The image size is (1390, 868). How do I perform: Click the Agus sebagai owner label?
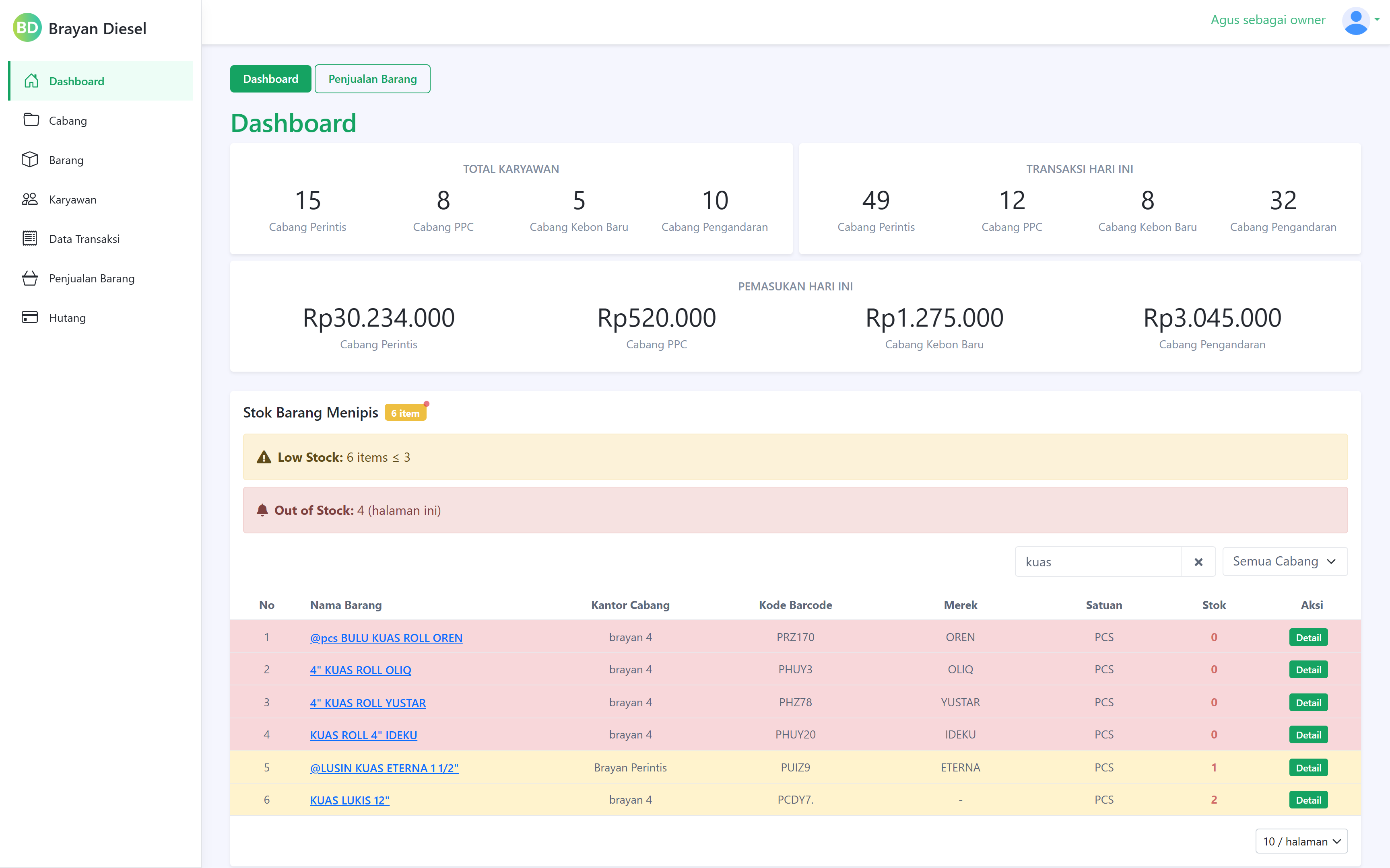tap(1268, 20)
